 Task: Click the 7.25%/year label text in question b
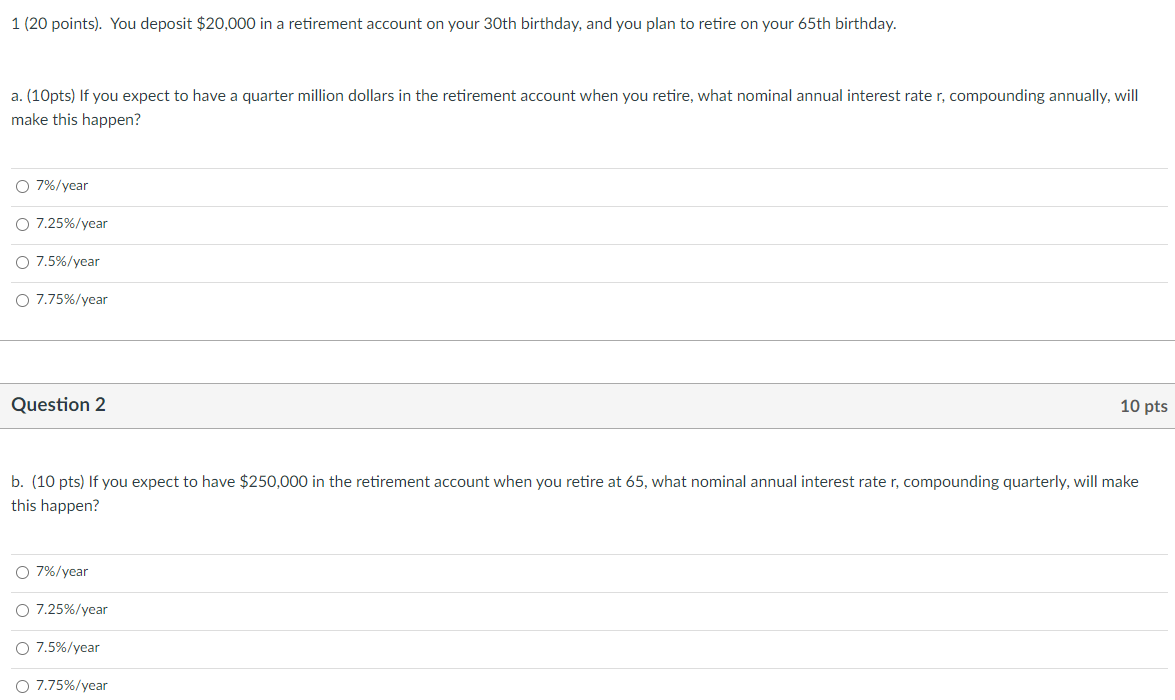[x=70, y=610]
